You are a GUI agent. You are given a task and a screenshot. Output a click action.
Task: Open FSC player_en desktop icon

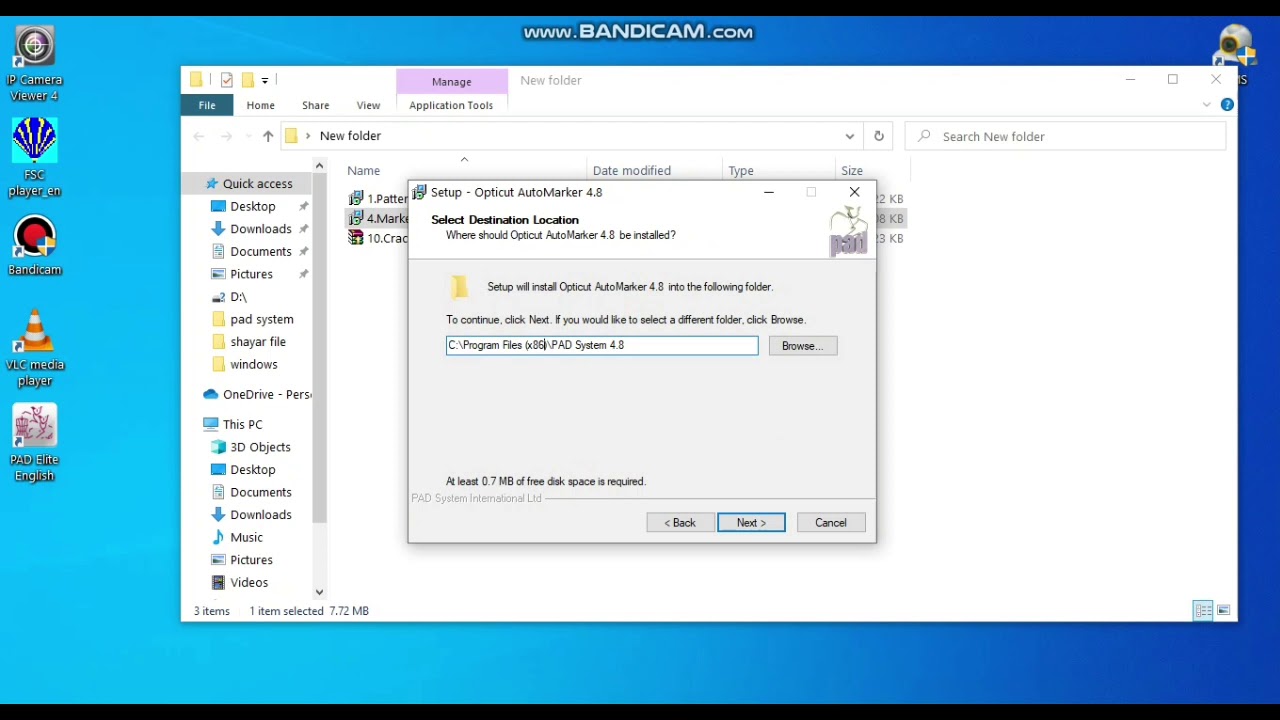coord(34,158)
